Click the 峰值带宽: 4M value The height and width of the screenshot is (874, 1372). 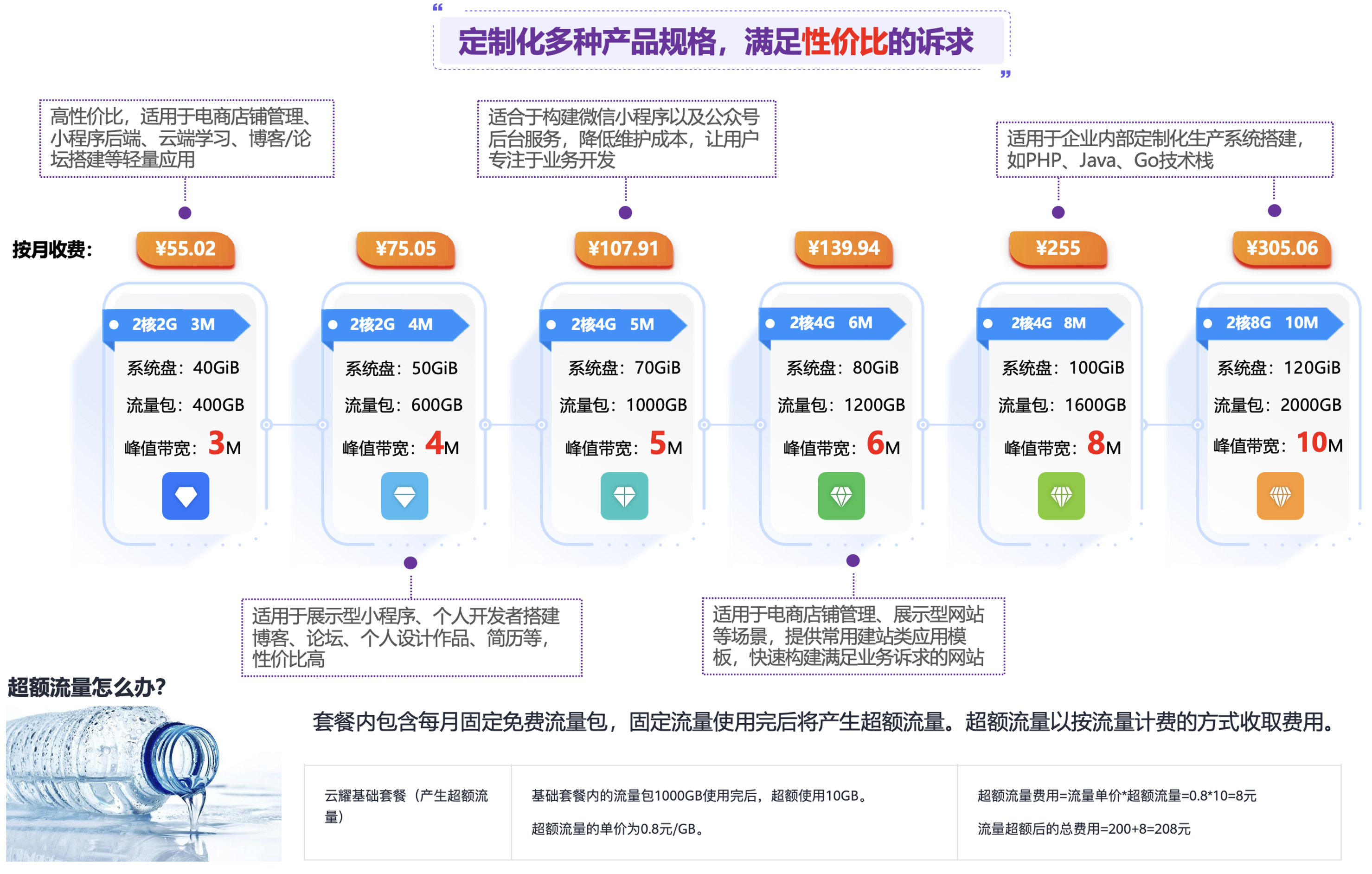point(401,444)
